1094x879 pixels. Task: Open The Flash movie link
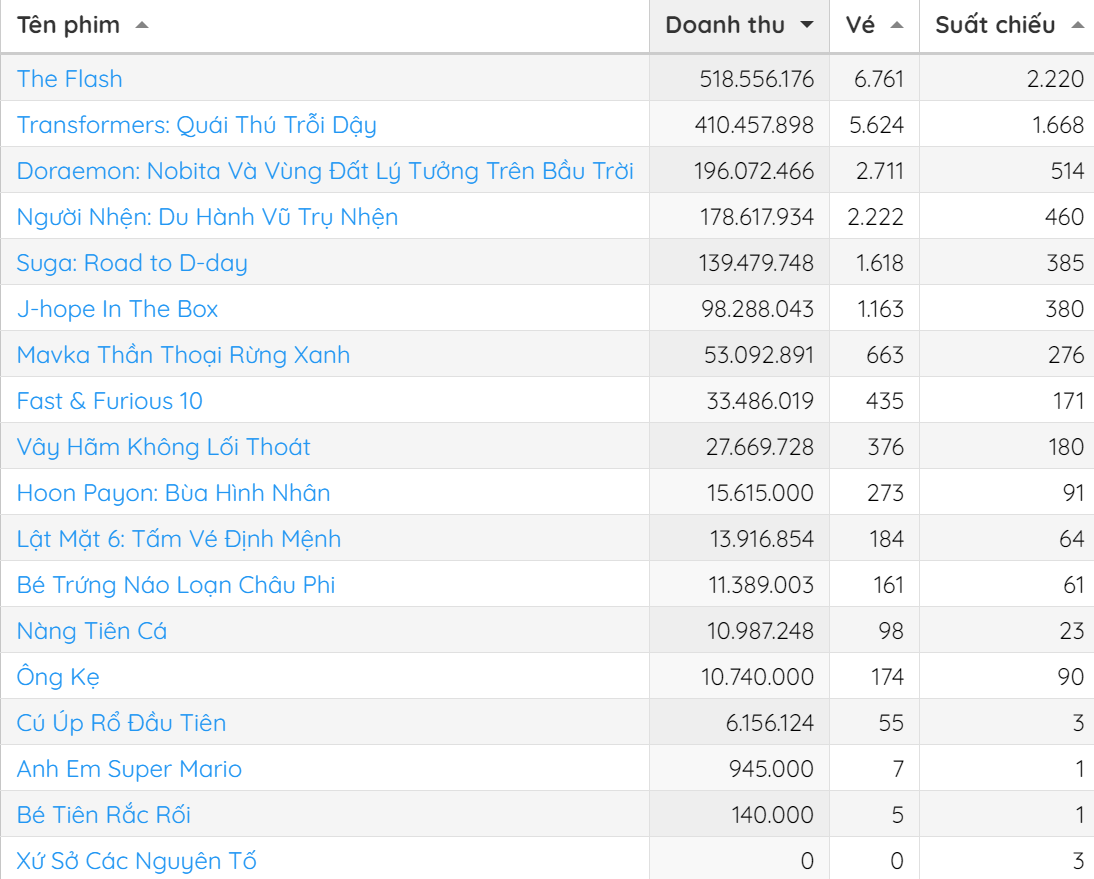pos(70,79)
